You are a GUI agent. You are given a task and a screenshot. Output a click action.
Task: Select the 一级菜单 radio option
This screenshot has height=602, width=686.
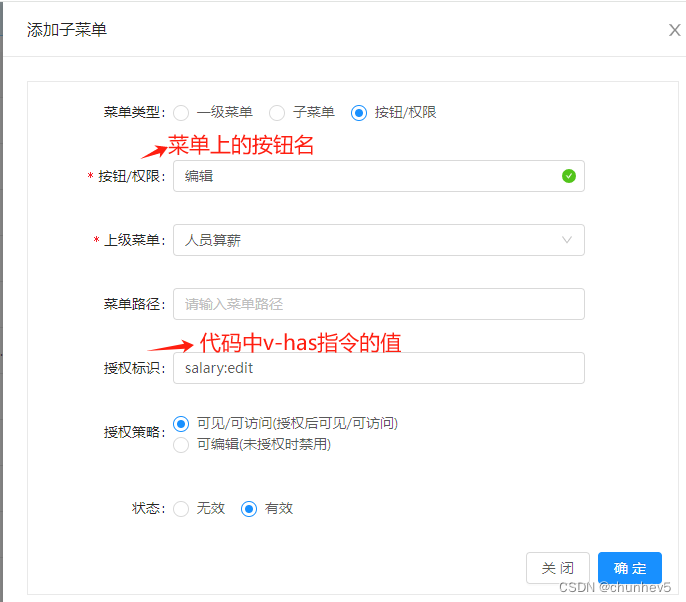click(x=181, y=113)
